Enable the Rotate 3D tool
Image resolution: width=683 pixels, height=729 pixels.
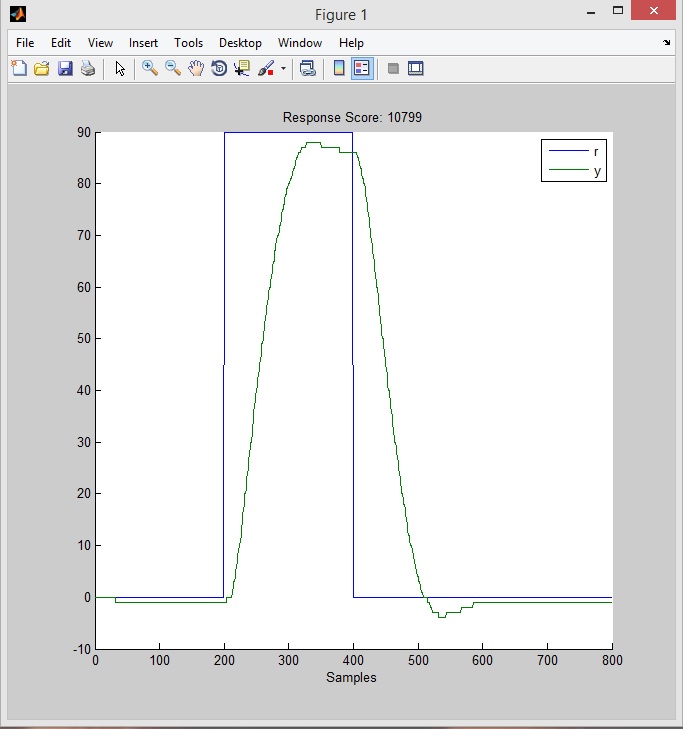tap(219, 69)
